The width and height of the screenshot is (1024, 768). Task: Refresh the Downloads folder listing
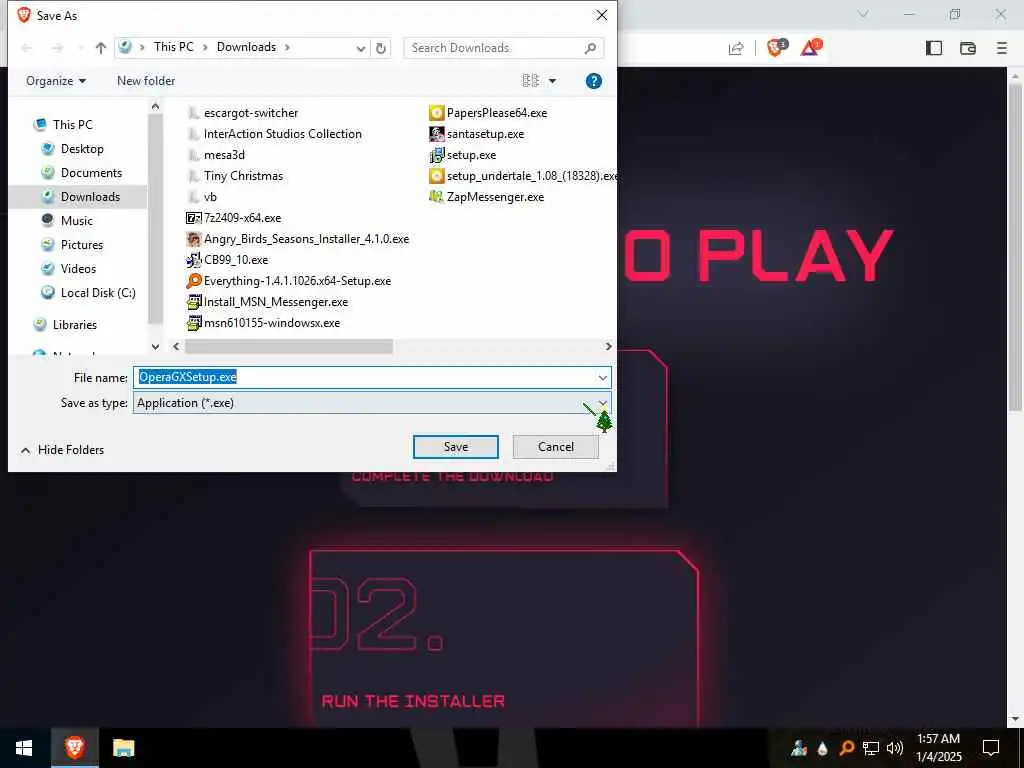tap(381, 48)
